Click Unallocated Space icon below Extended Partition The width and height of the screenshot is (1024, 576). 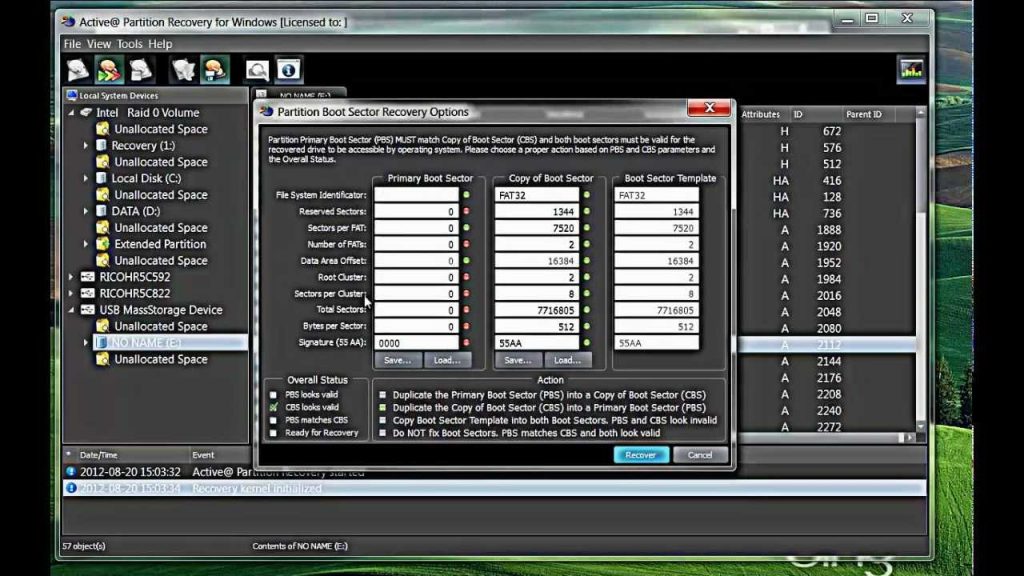point(103,260)
